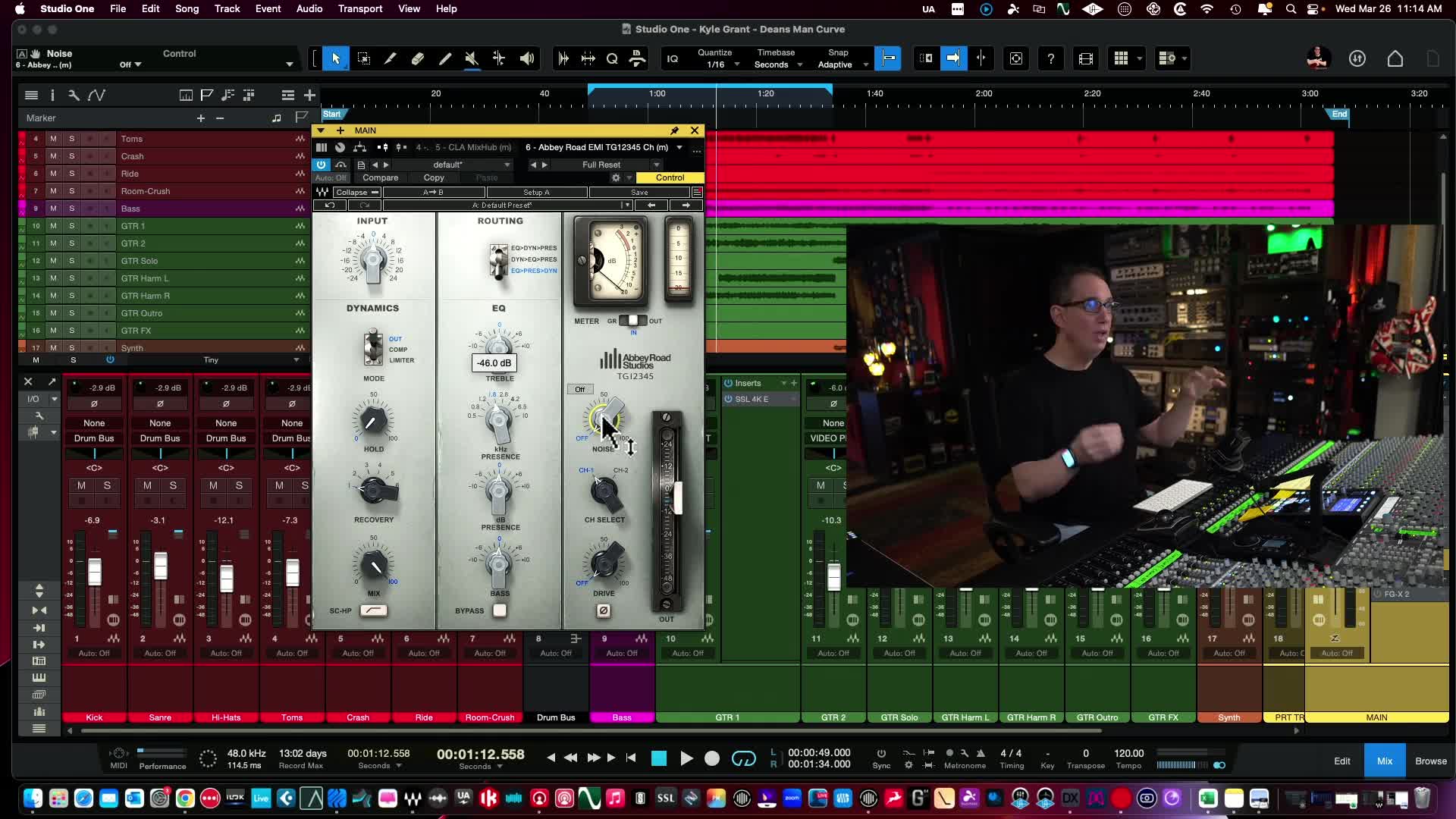Toggle the METER GR/OUT switch
1456x819 pixels.
tap(633, 321)
